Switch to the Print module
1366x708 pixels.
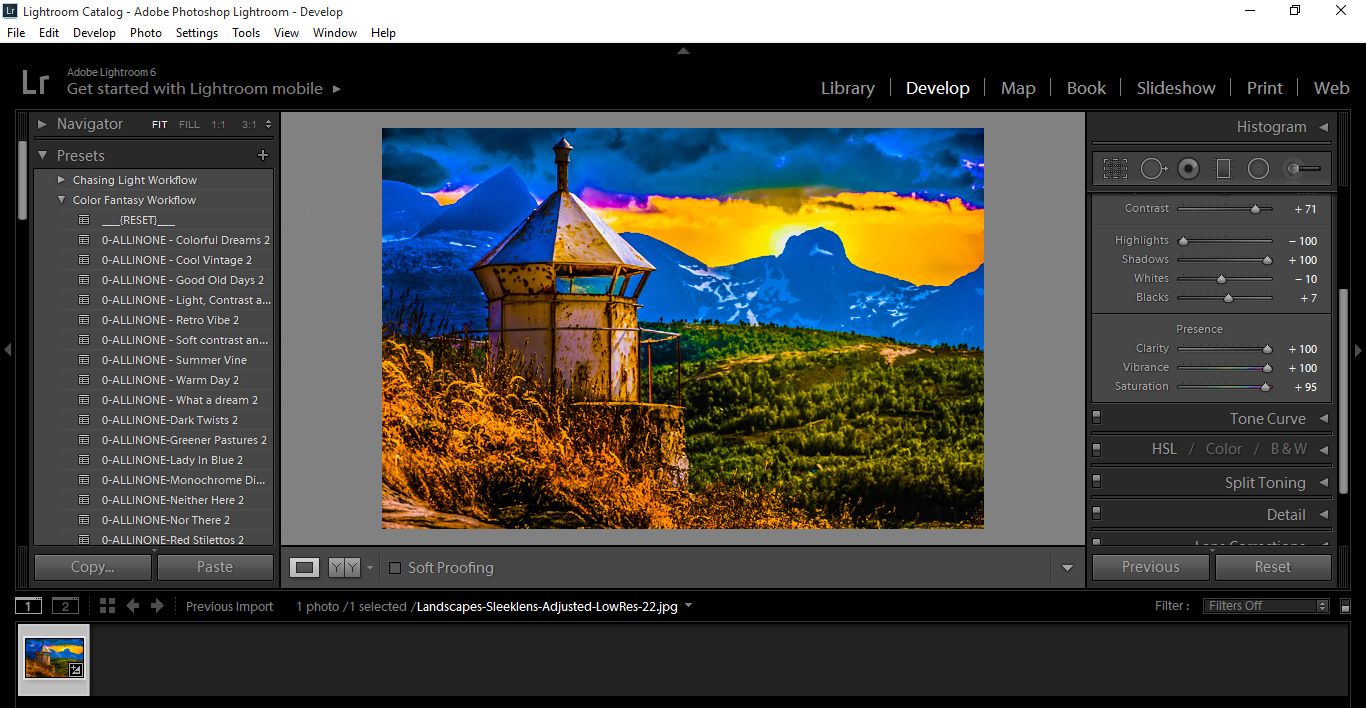pos(1264,88)
